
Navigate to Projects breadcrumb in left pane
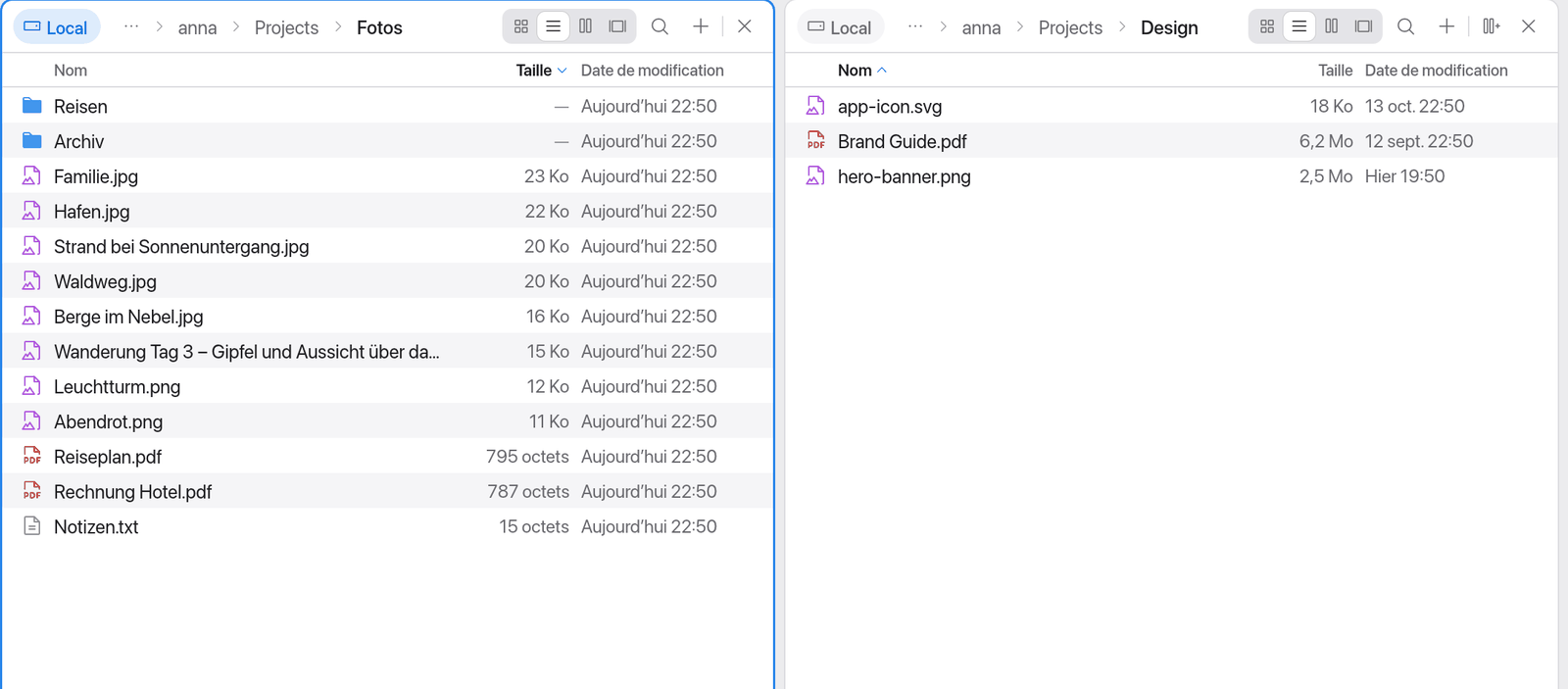point(286,27)
